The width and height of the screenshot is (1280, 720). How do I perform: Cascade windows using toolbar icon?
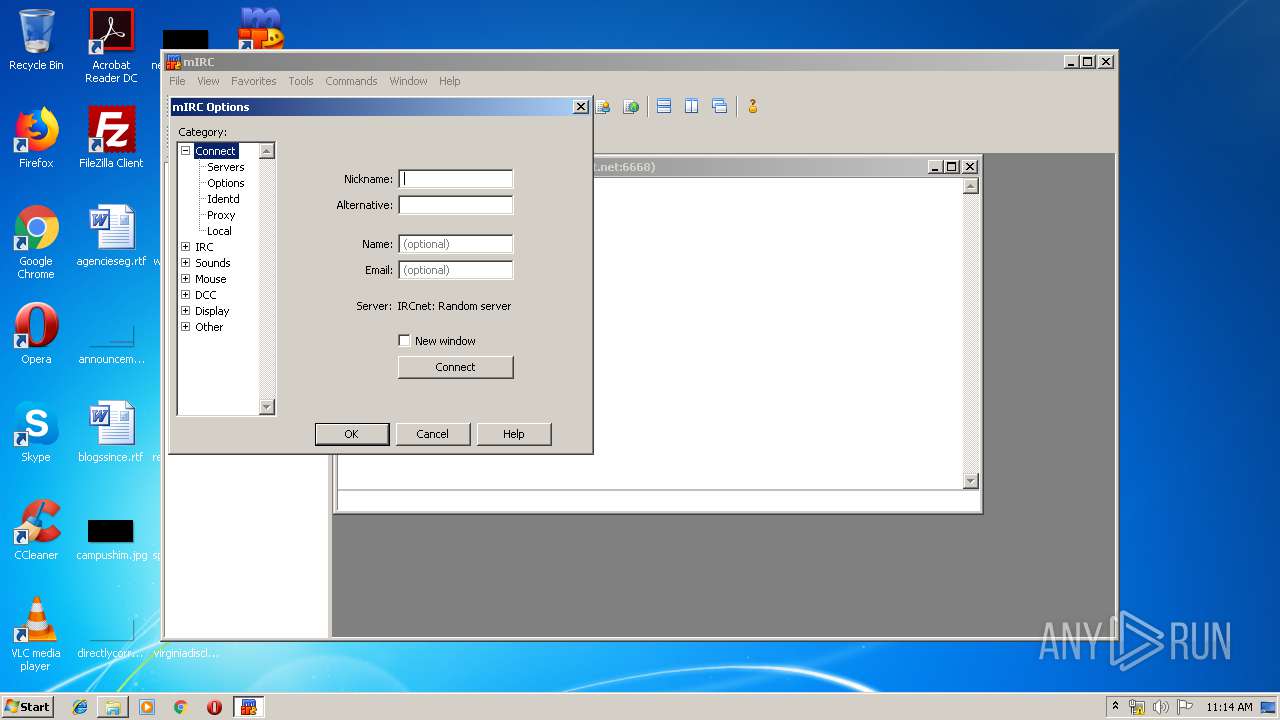[x=720, y=106]
